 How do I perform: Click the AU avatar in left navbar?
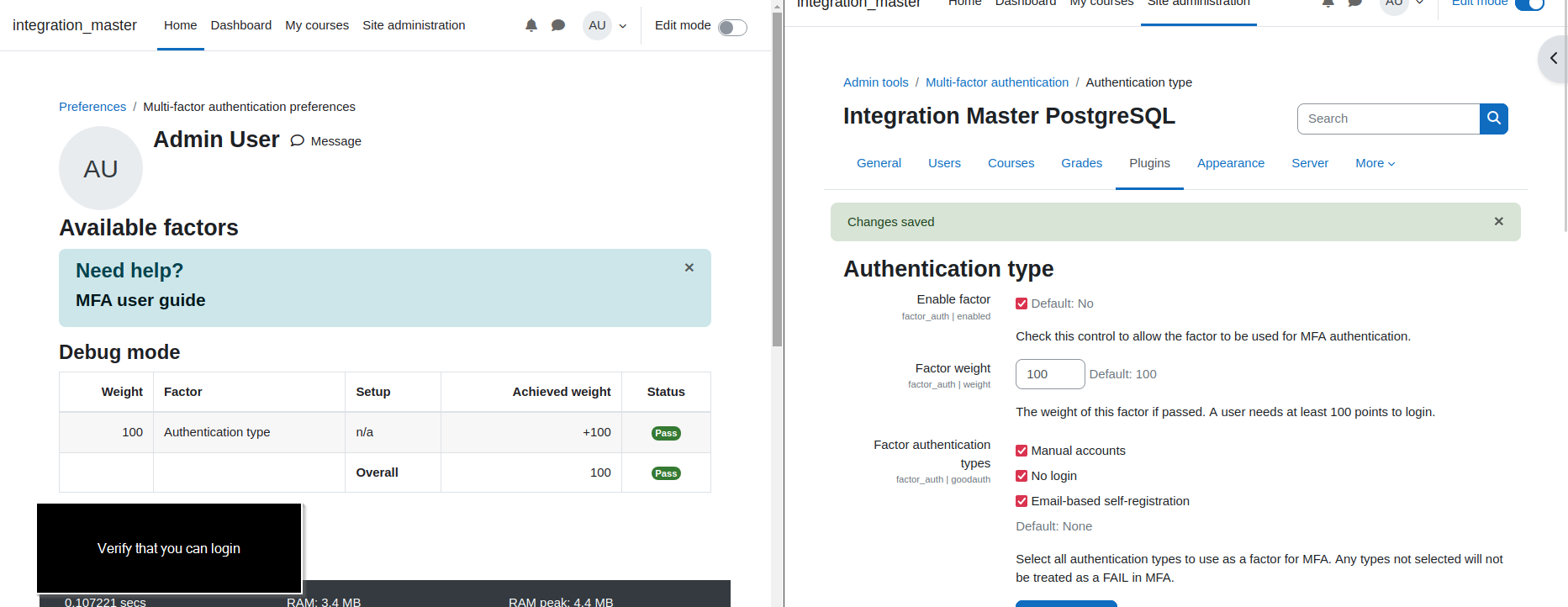click(x=597, y=25)
